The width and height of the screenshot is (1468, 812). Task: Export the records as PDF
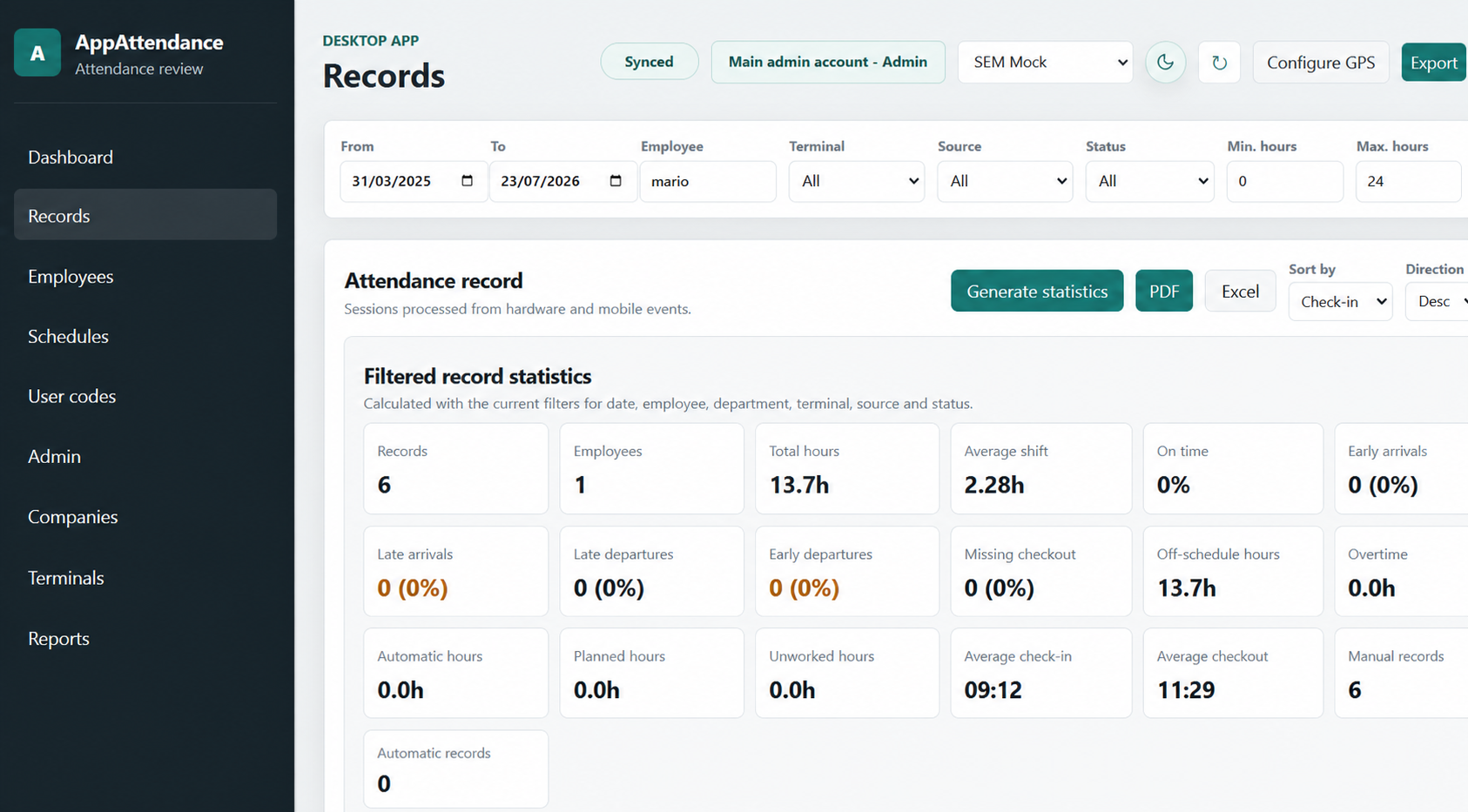1164,291
